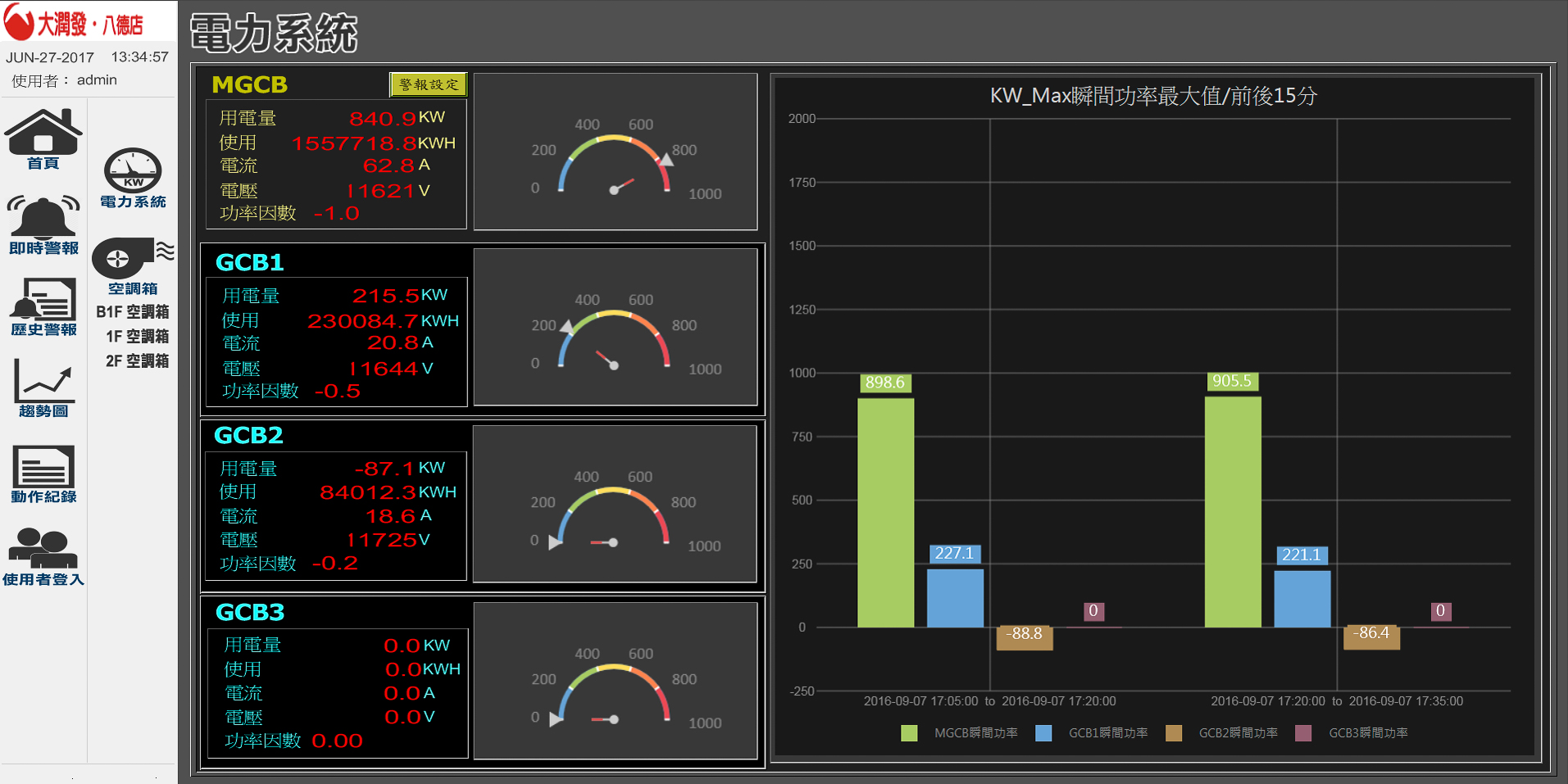This screenshot has height=784, width=1568.
Task: Open the 趨勢圖 trend chart icon
Action: tap(43, 379)
